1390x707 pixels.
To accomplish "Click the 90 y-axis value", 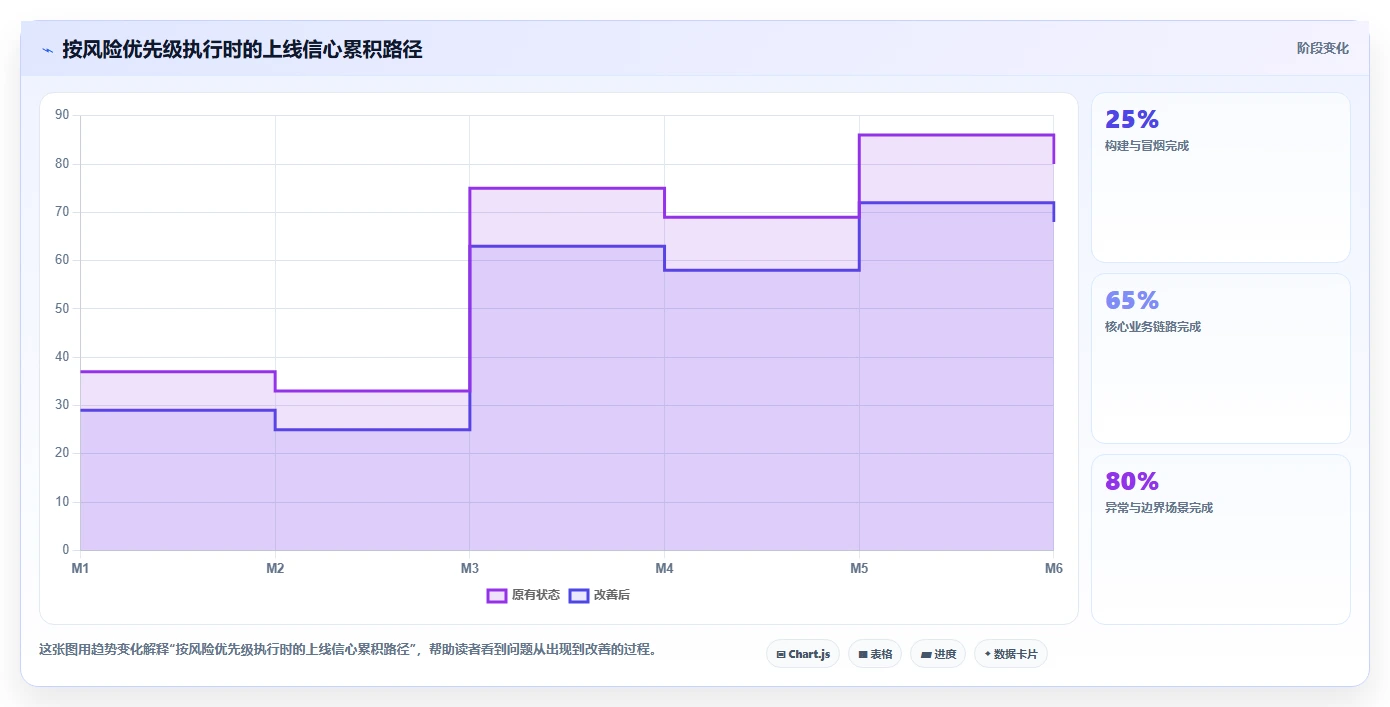I will [x=62, y=115].
